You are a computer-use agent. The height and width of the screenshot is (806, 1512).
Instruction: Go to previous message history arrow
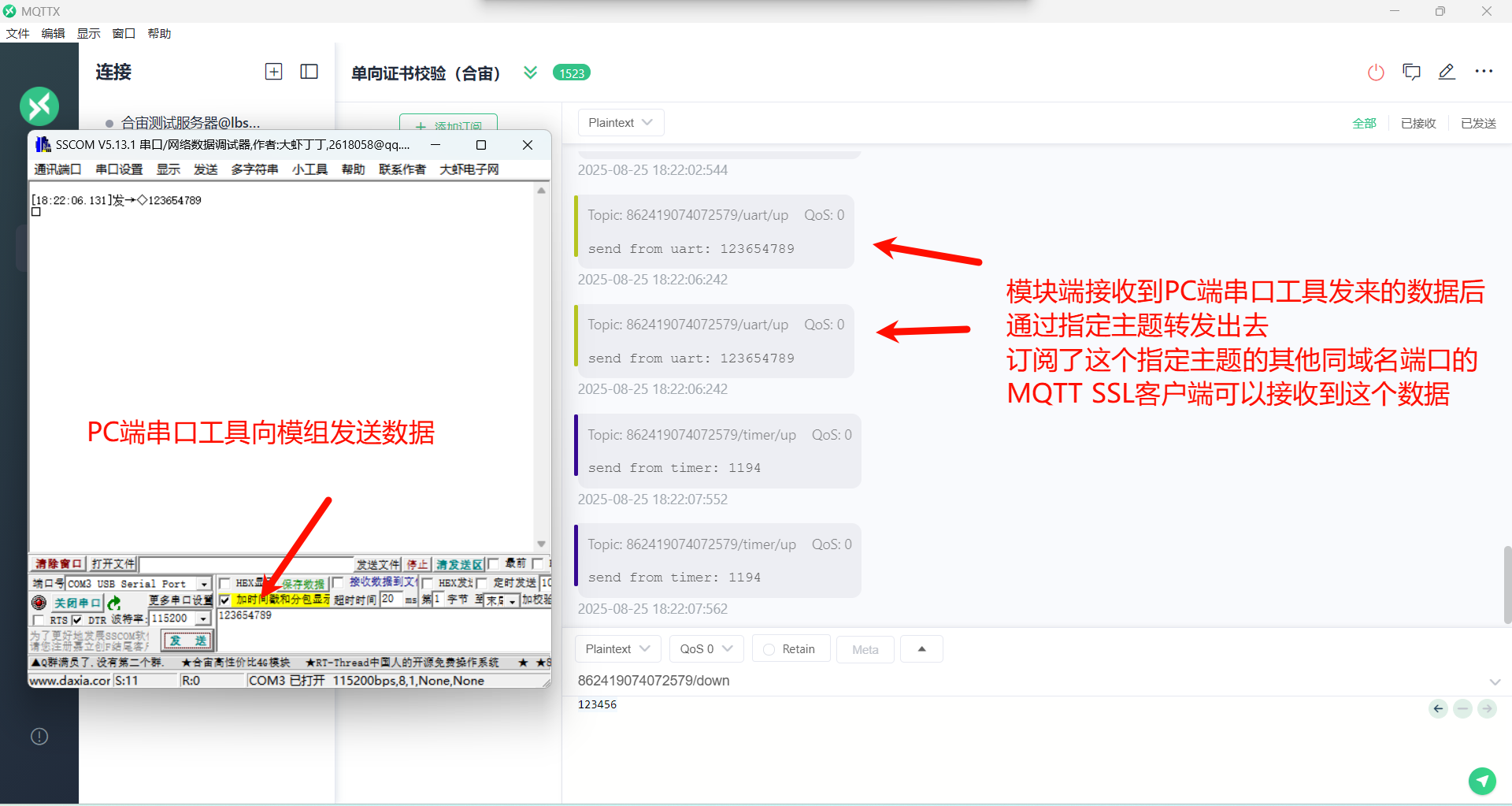[x=1438, y=708]
